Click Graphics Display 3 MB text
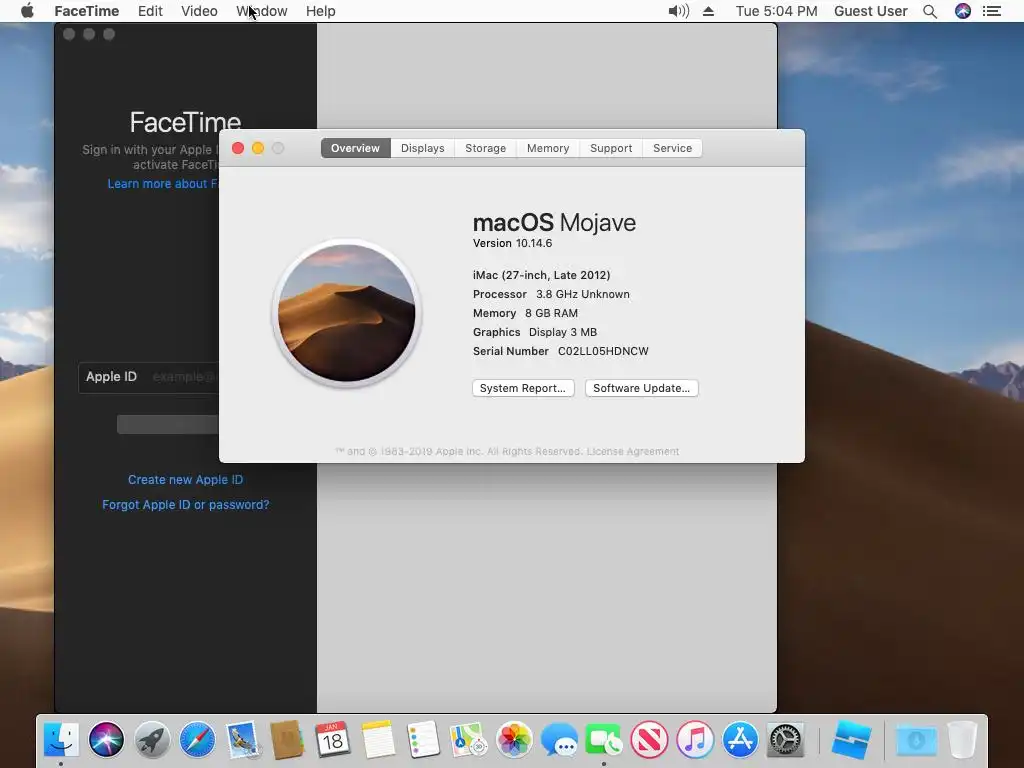1024x768 pixels. coord(535,332)
